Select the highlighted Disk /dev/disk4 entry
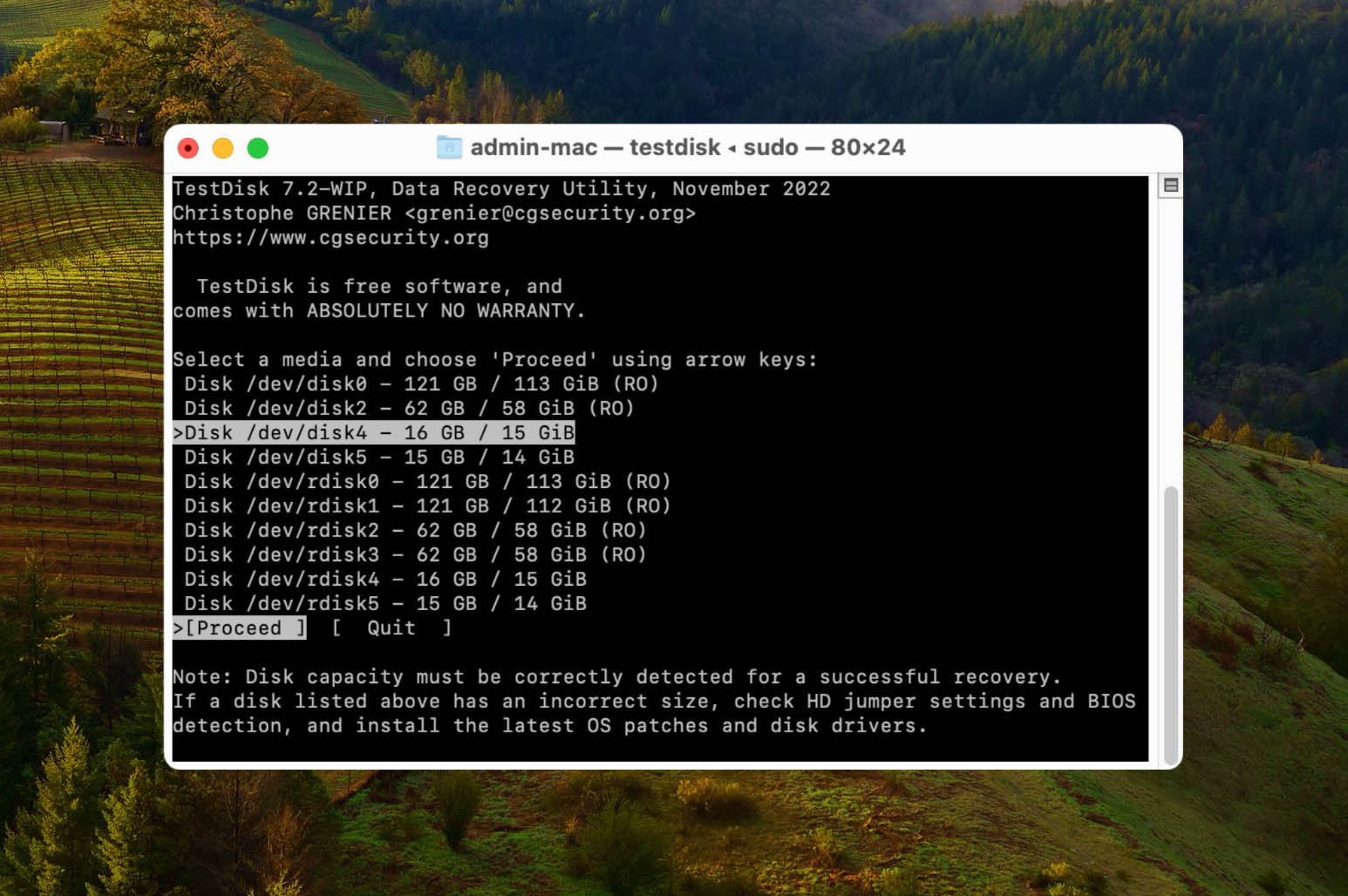 [375, 432]
